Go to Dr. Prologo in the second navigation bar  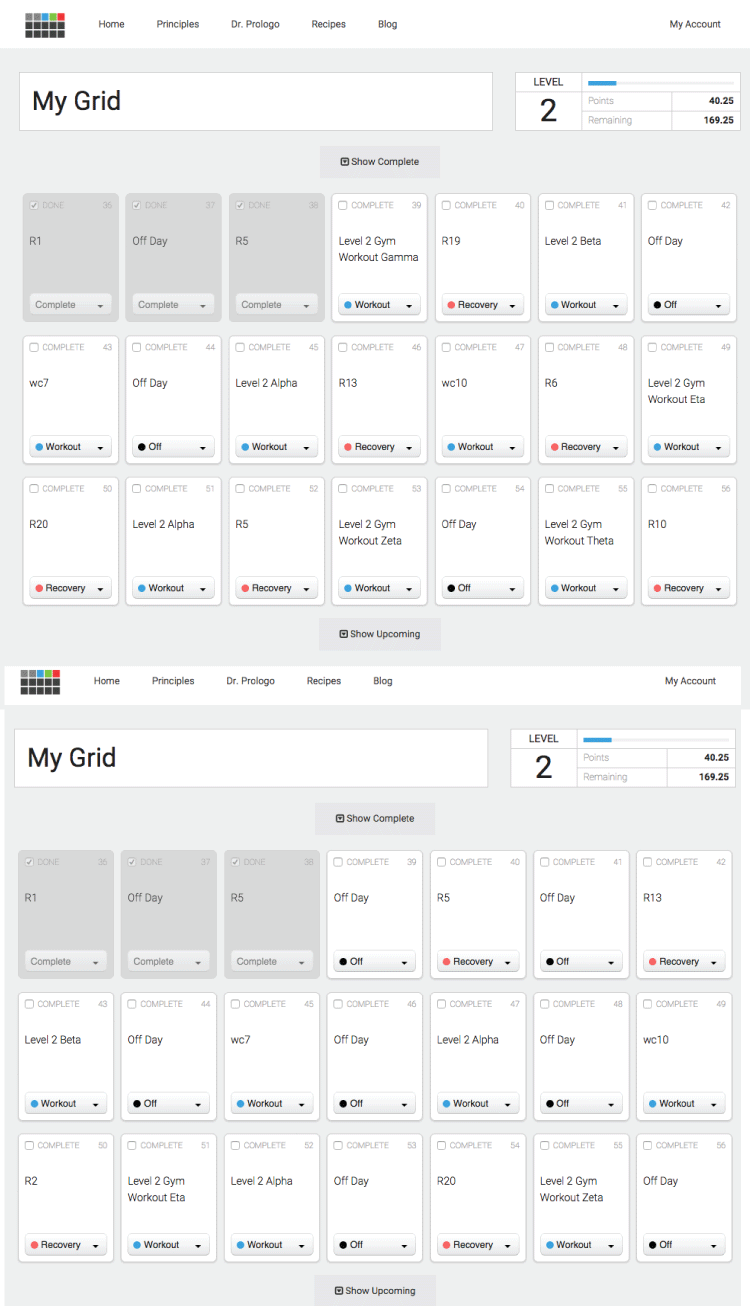[x=250, y=681]
